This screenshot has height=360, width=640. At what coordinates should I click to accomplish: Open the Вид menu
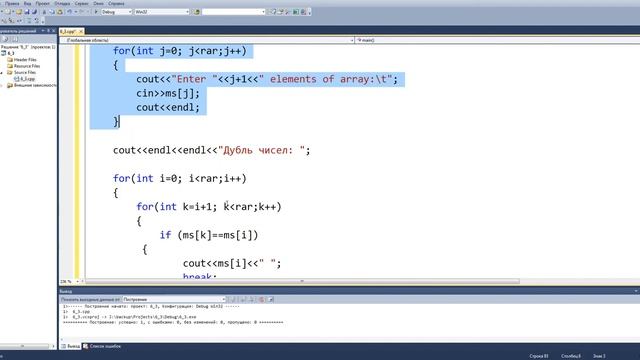coord(27,4)
